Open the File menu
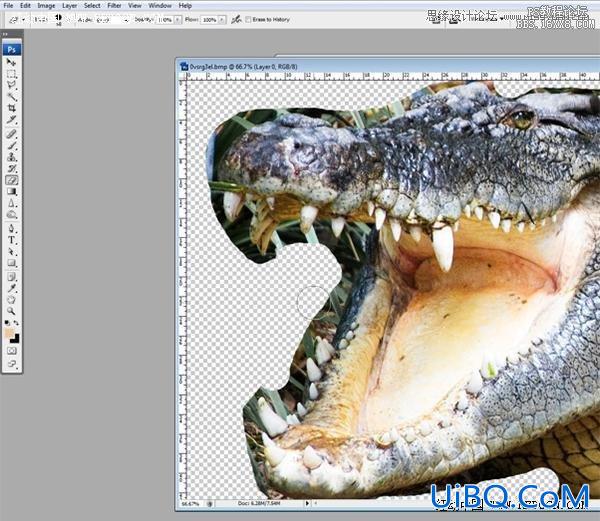Screen dimensions: 600x521 pyautogui.click(x=8, y=5)
